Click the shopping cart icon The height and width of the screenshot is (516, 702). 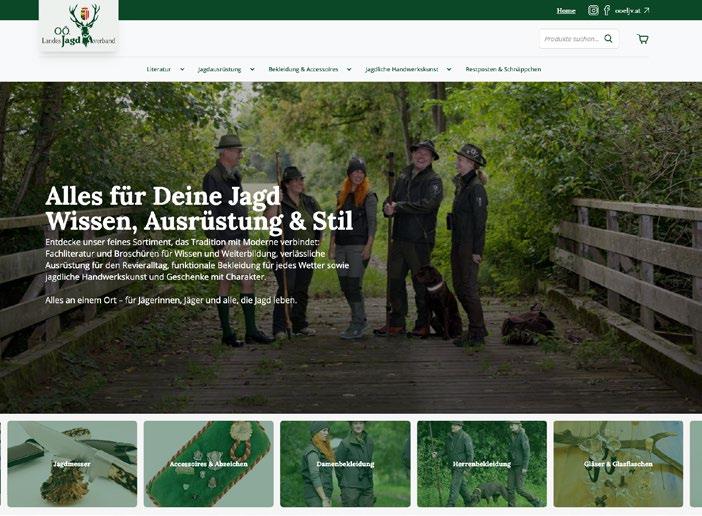(643, 39)
